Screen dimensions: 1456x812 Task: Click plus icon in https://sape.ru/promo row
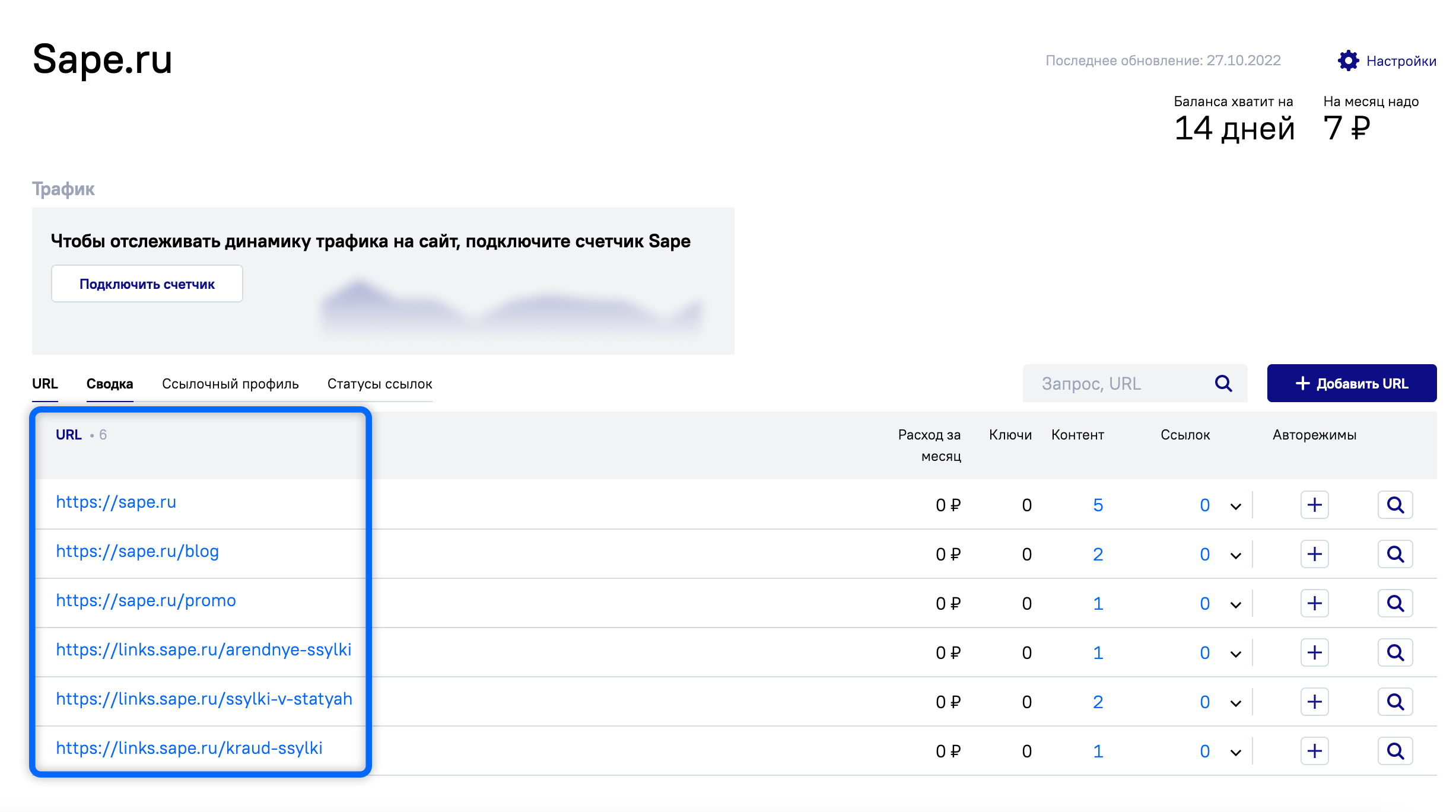coord(1314,603)
